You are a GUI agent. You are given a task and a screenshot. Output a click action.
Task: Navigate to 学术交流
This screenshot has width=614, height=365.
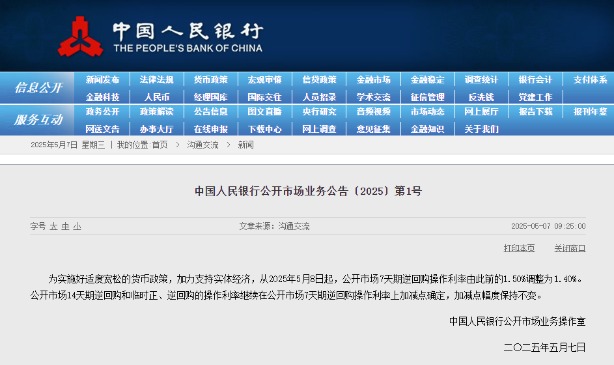click(373, 97)
